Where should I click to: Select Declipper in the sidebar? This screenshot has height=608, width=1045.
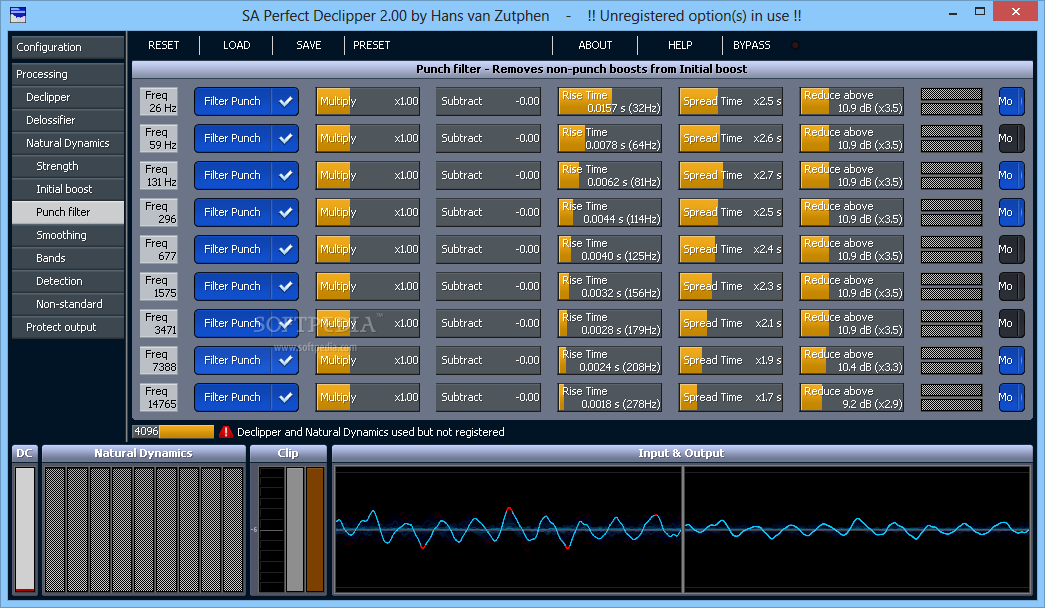[x=68, y=97]
